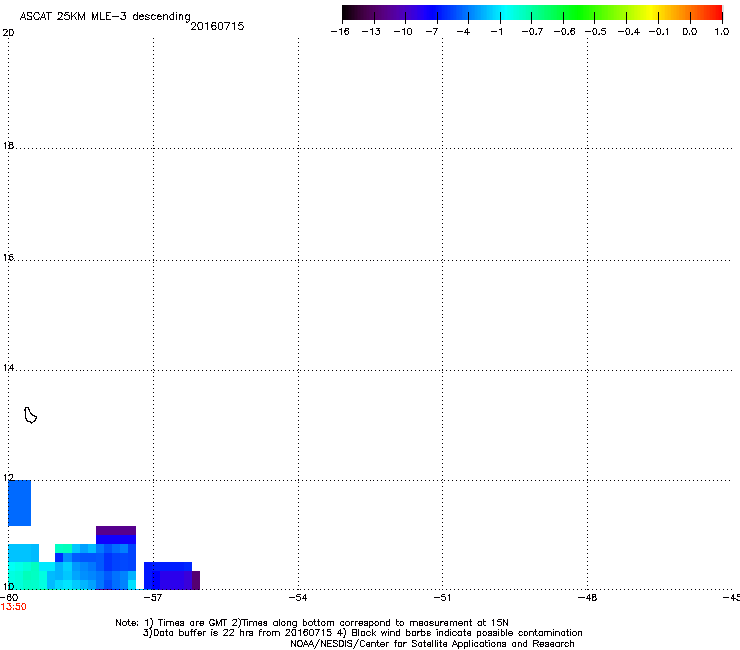Image resolution: width=740 pixels, height=650 pixels.
Task: Click the longitude label -48
Action: click(588, 598)
